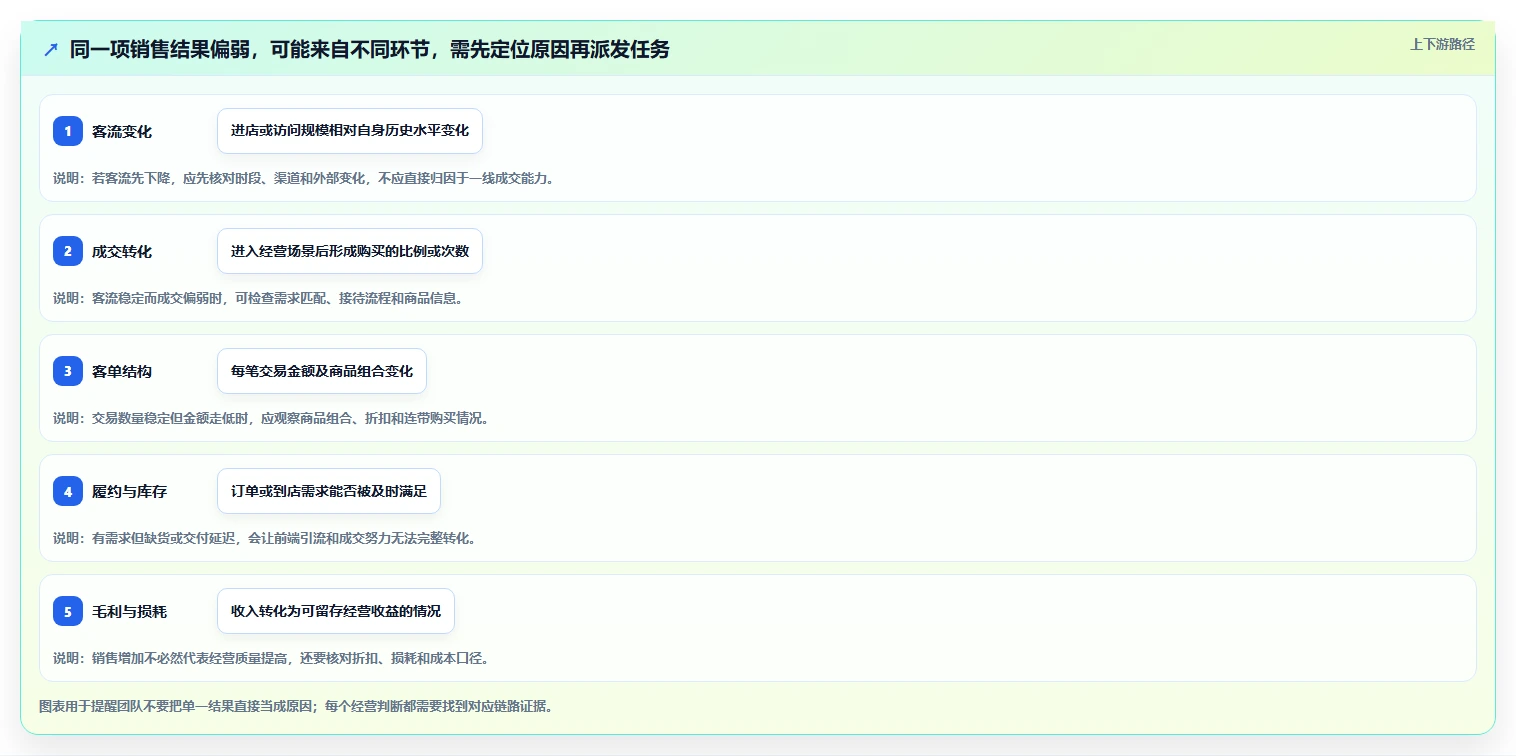Click the 每笔交易金额及商品组合变化 chip

pos(322,371)
